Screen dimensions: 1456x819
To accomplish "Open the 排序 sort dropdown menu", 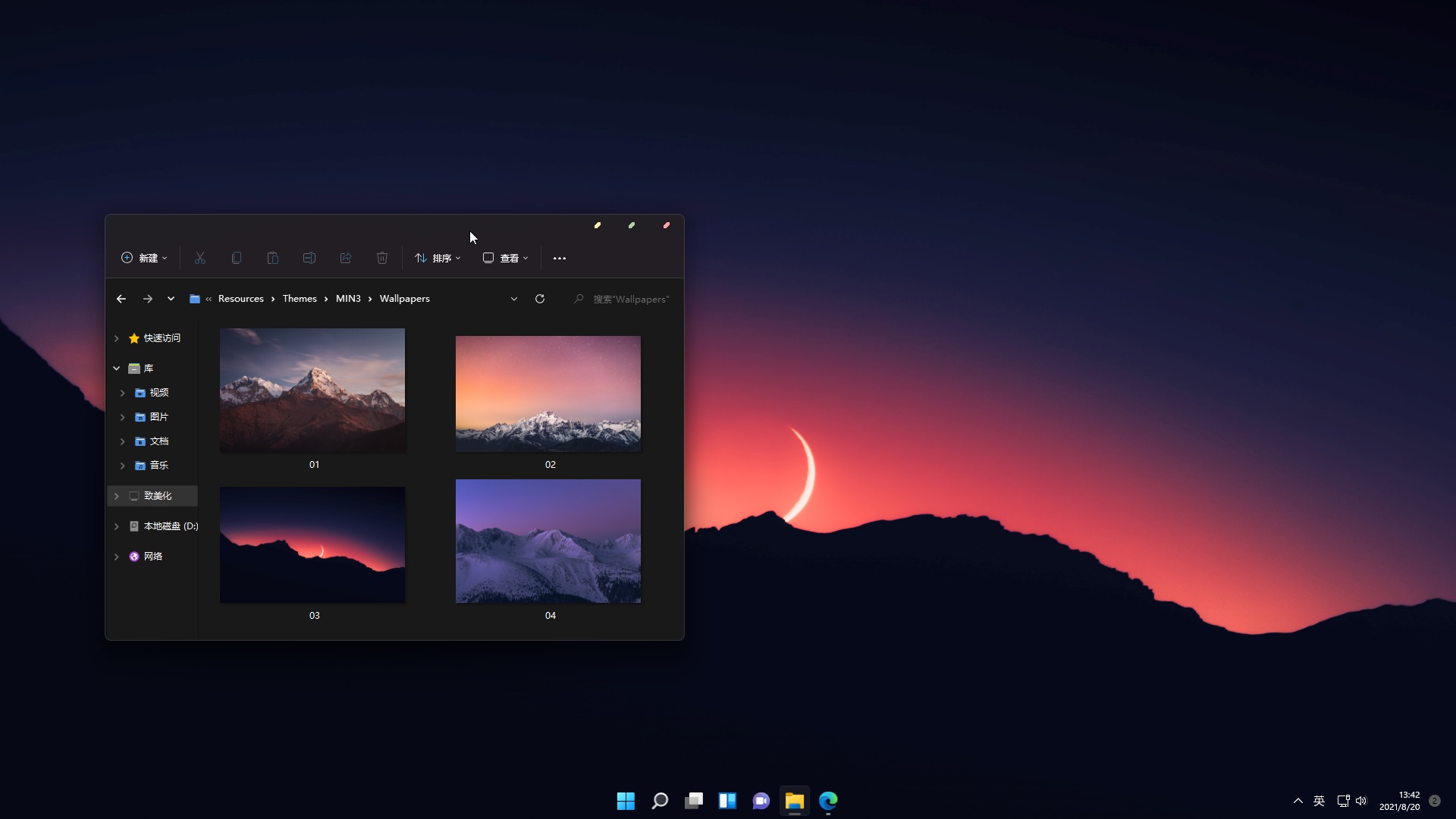I will 437,258.
